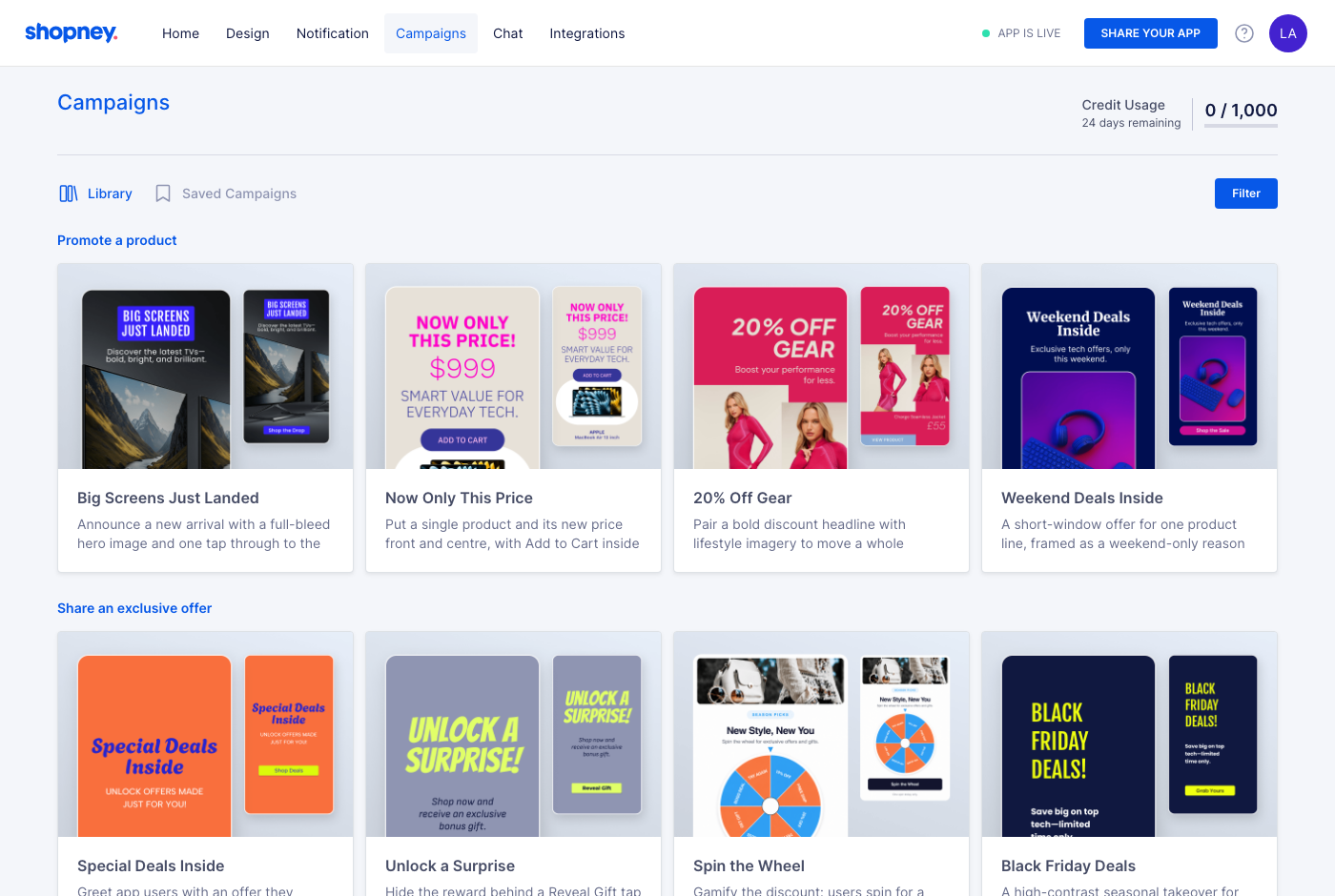Click the 'Black Friday Deals' card title
Screen dimensions: 1335x896
(x=1068, y=865)
